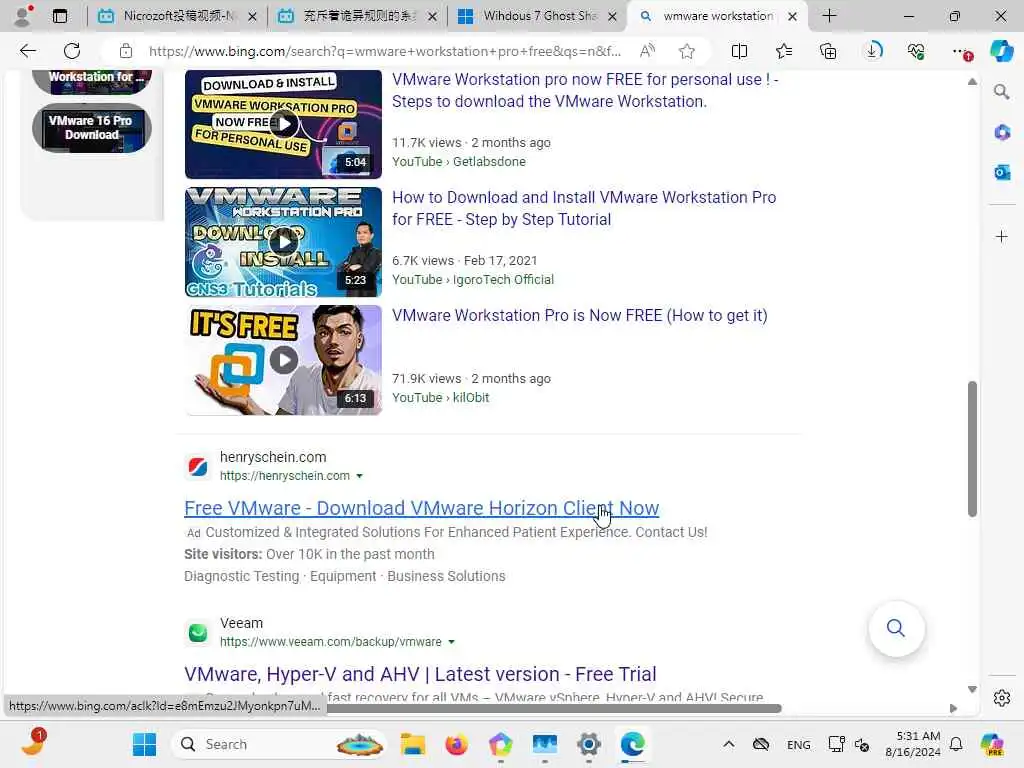Viewport: 1024px width, 768px height.
Task: Activate Read aloud icon in address bar
Action: click(x=647, y=51)
